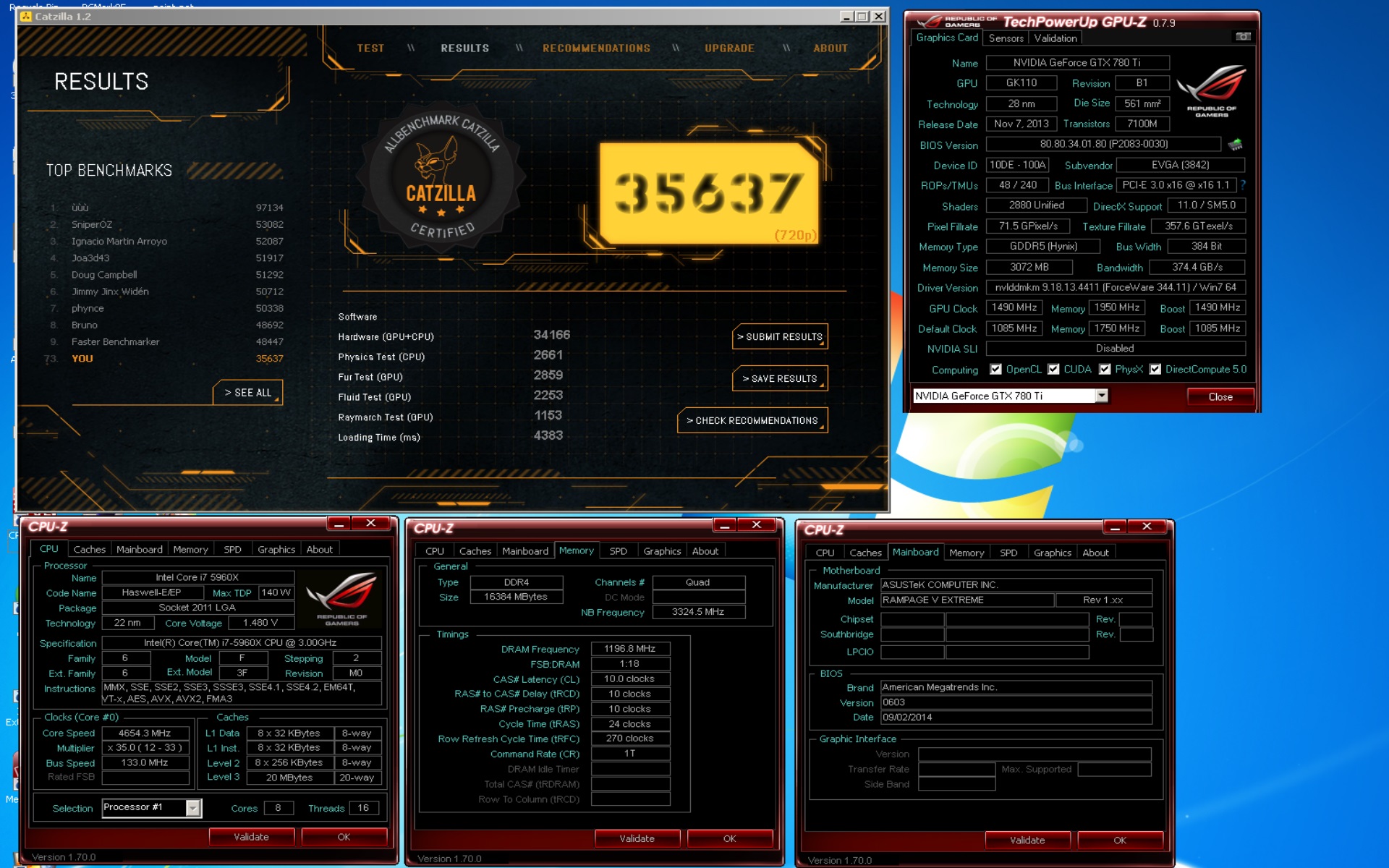Open SPD tab in CPU-Z Memory window

pyautogui.click(x=618, y=551)
